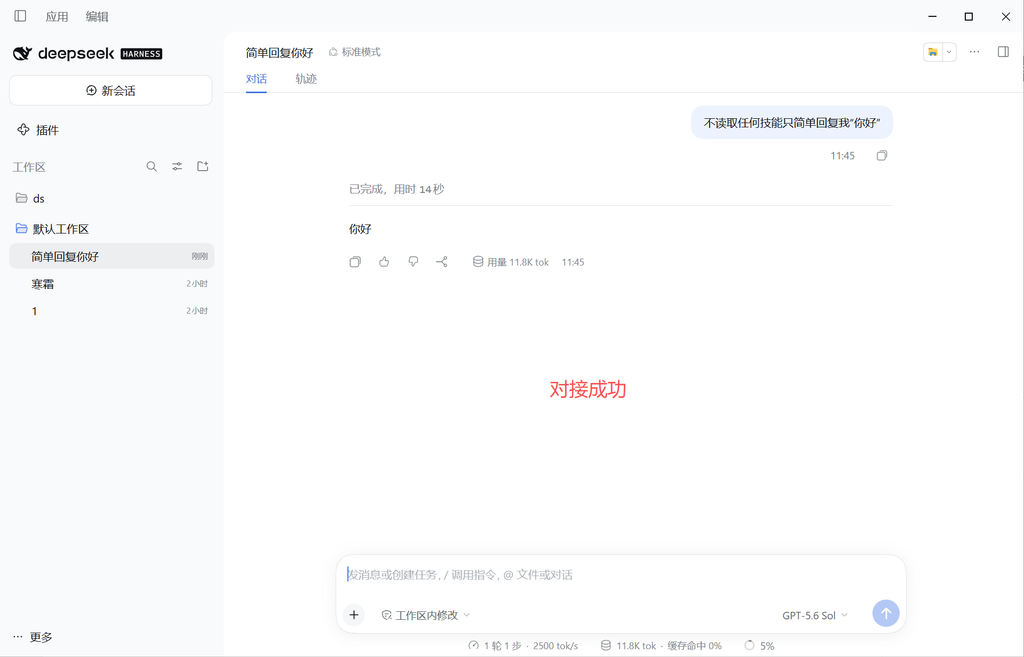Start a new chat with 新会话
Viewport: 1024px width, 657px height.
point(110,90)
